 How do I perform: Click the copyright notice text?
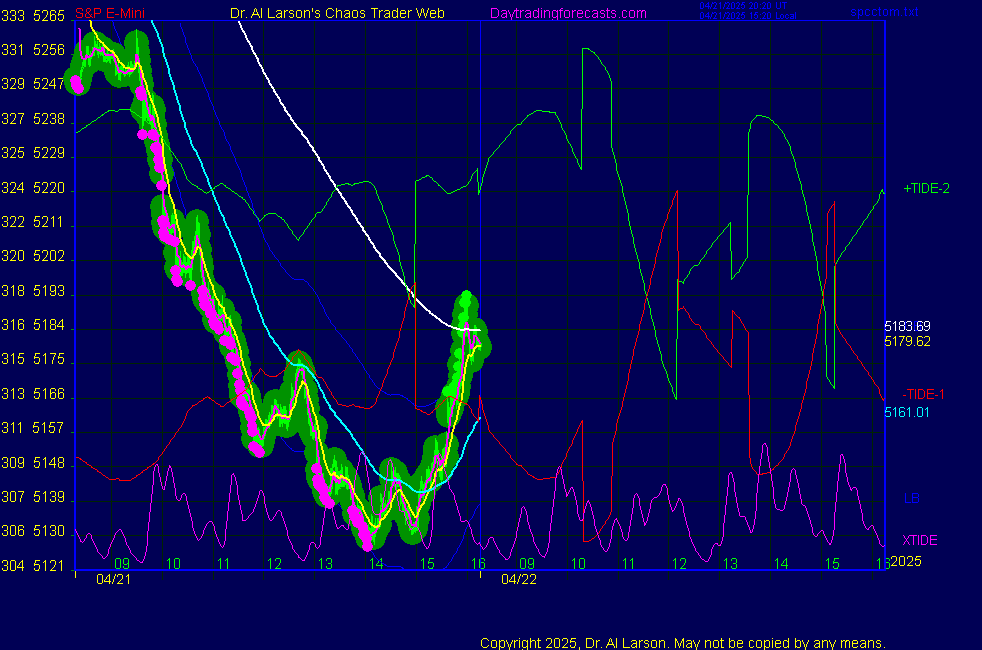pos(682,642)
